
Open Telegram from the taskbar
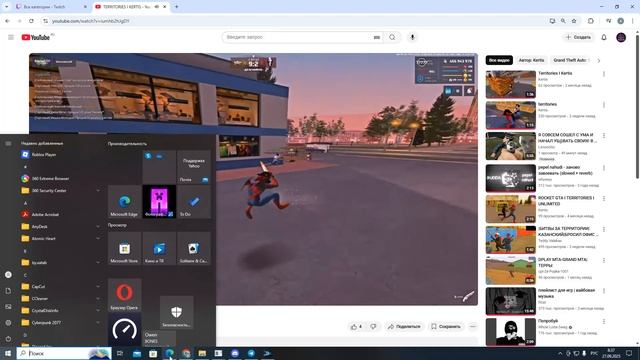point(251,353)
